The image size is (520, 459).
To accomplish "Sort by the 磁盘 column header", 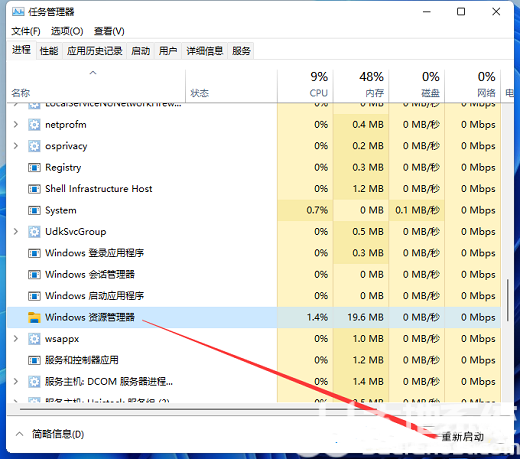I will point(417,85).
